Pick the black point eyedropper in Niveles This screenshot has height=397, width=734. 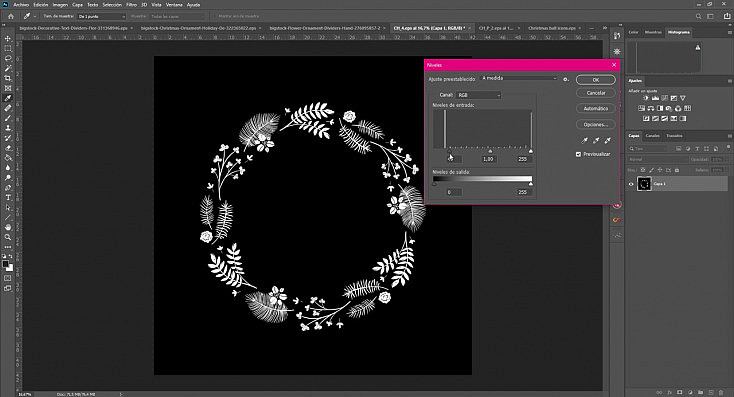(585, 140)
